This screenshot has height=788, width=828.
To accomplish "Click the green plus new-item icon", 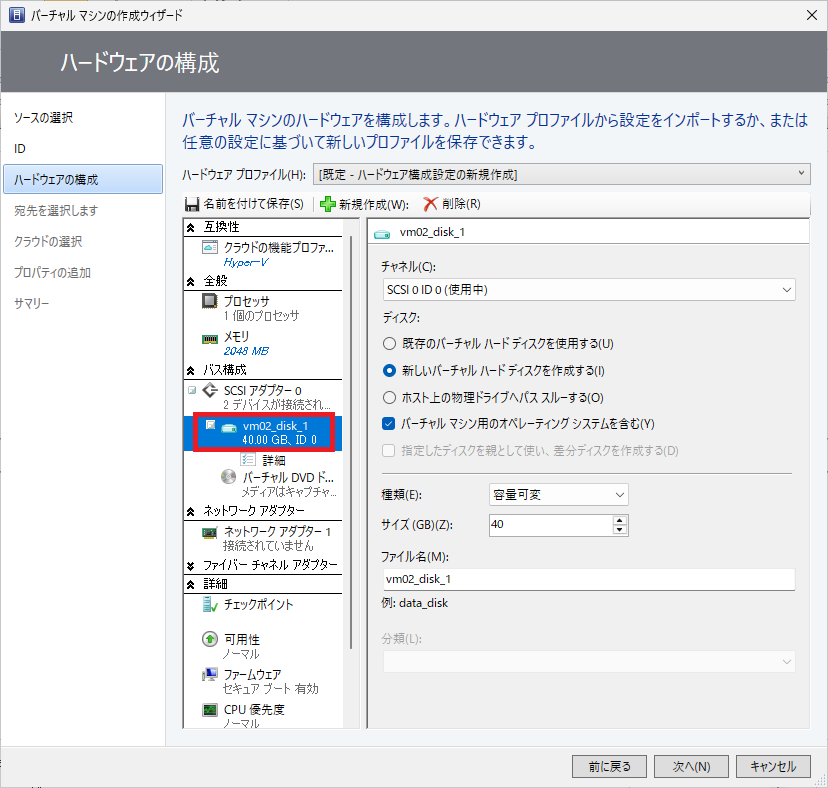I will pos(328,204).
